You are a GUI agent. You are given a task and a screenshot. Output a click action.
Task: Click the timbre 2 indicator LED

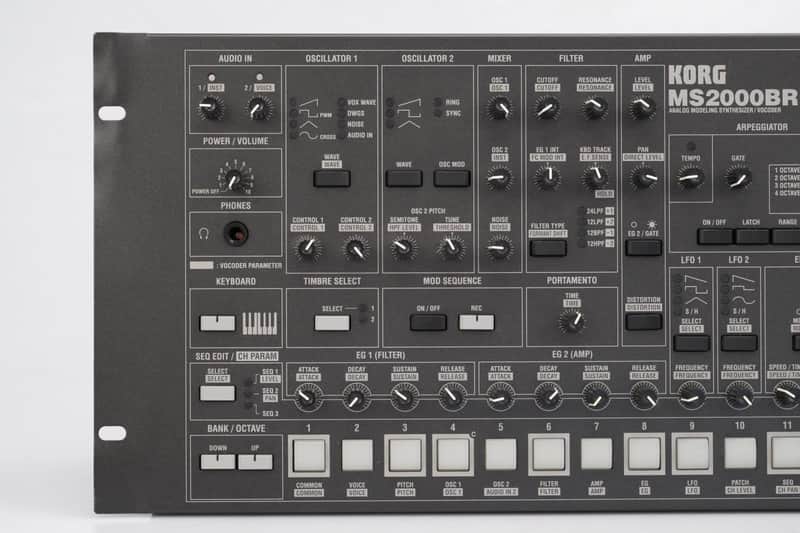click(x=363, y=319)
